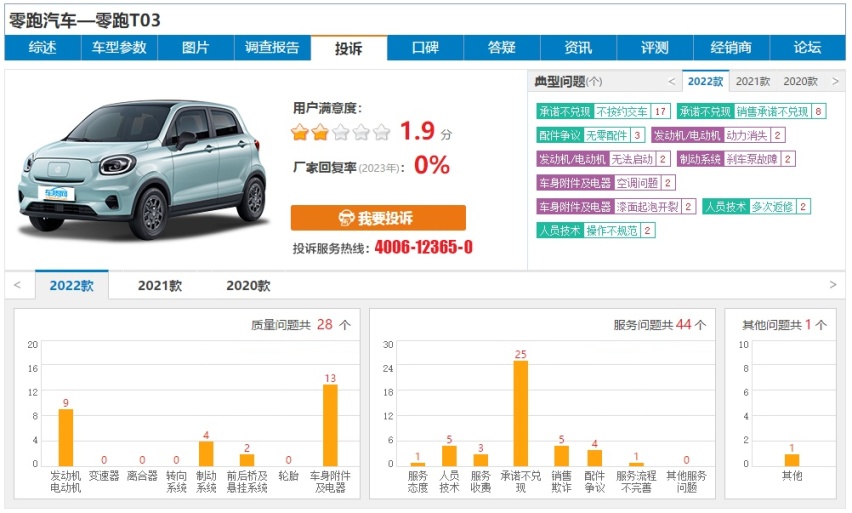852x513 pixels.
Task: Go to 调查报告 tab
Action: point(272,48)
